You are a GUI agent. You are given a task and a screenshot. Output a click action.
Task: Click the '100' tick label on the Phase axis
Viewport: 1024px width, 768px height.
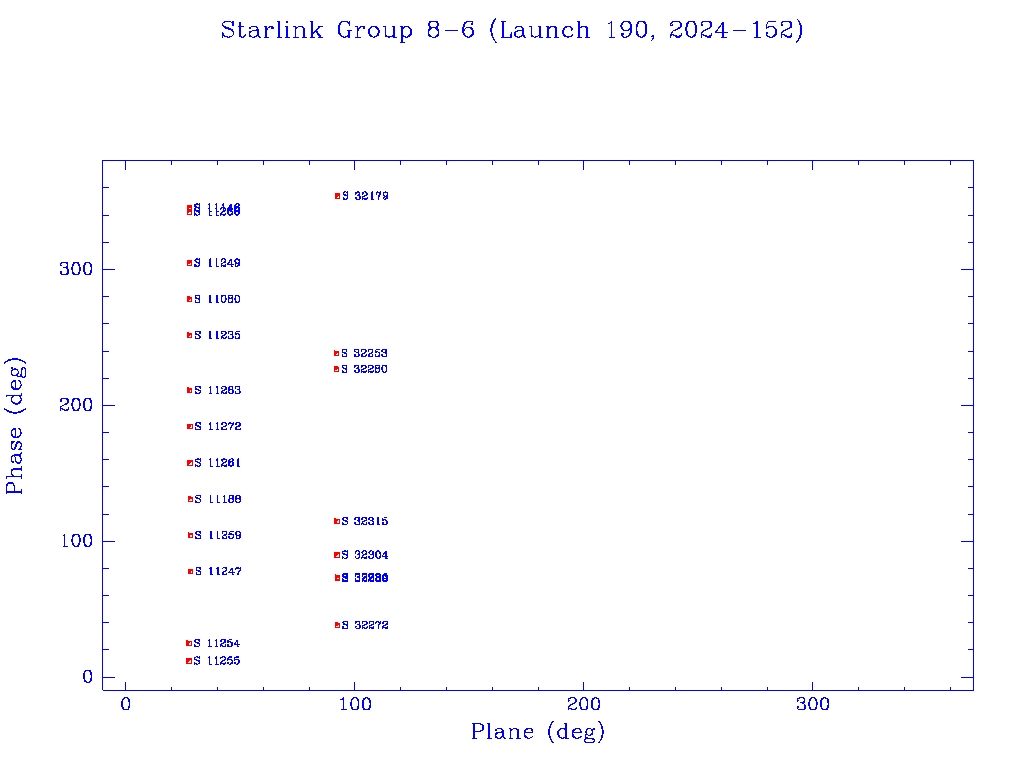coord(76,541)
